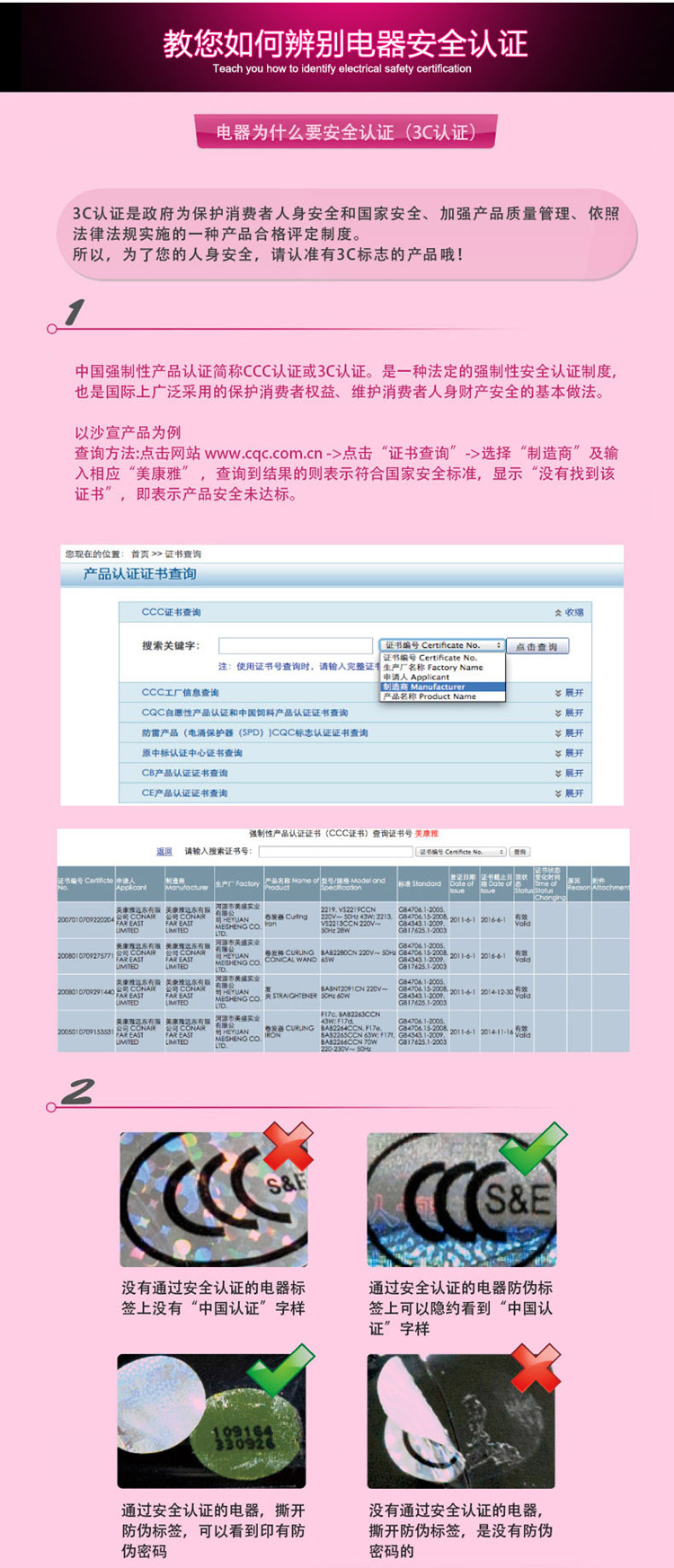The width and height of the screenshot is (674, 1568).
Task: Click red X mark on fake CCC label
Action: (288, 1146)
